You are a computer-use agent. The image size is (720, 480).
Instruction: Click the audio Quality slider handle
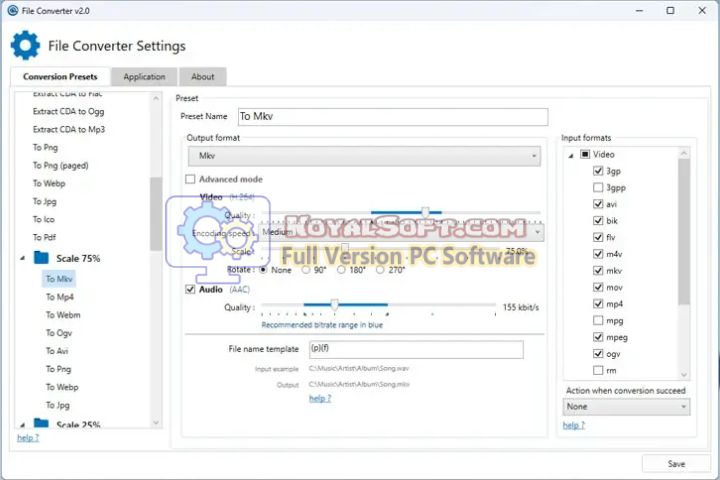pyautogui.click(x=335, y=305)
